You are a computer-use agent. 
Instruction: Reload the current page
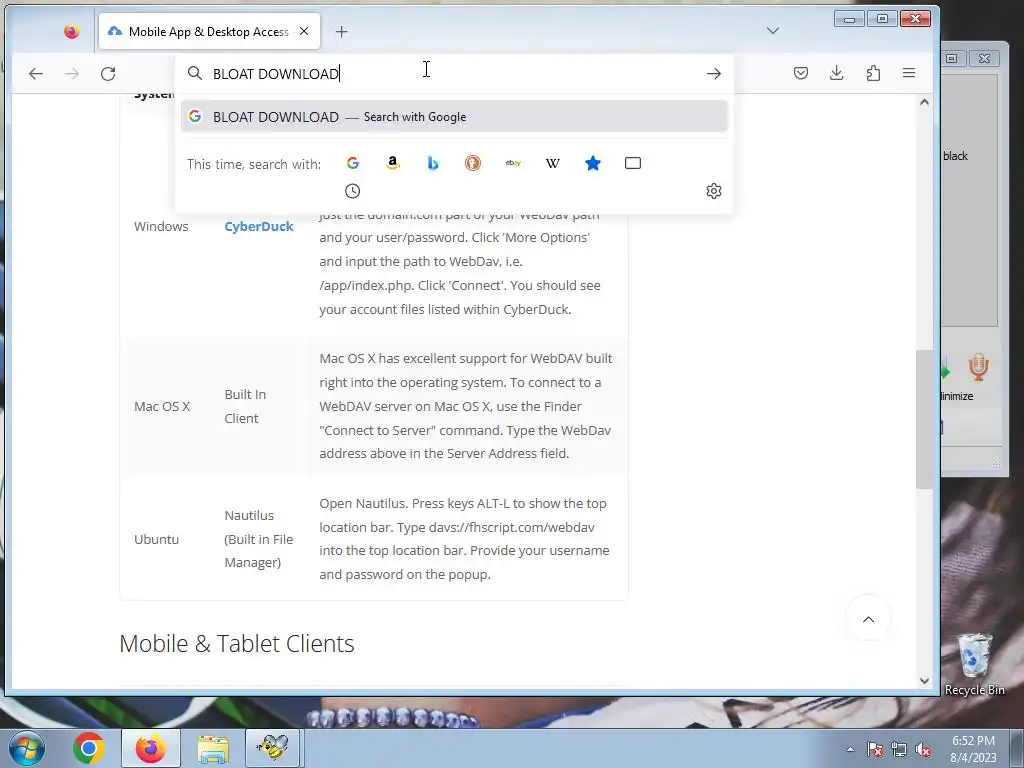[108, 74]
